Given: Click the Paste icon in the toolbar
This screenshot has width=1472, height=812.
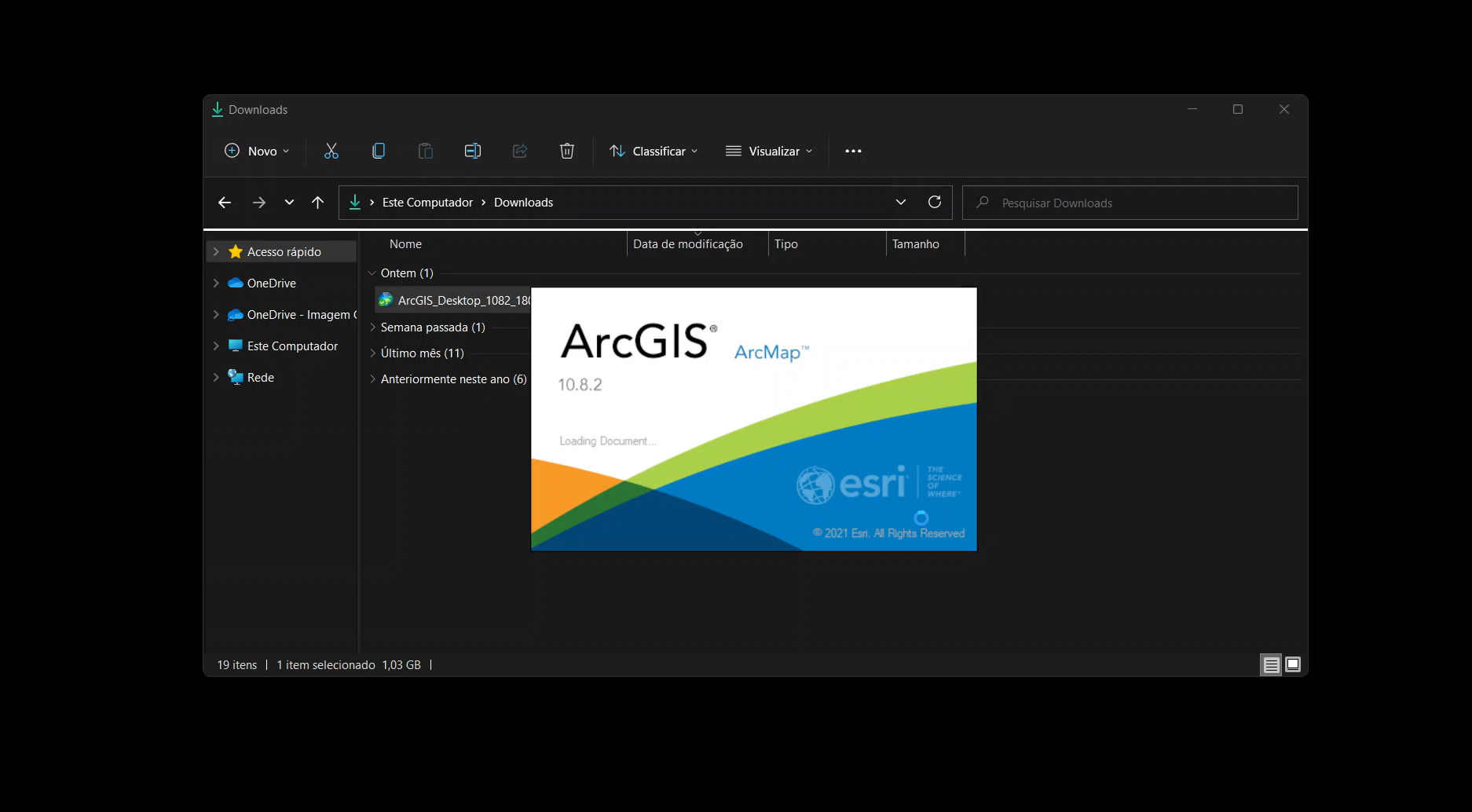Looking at the screenshot, I should point(425,151).
